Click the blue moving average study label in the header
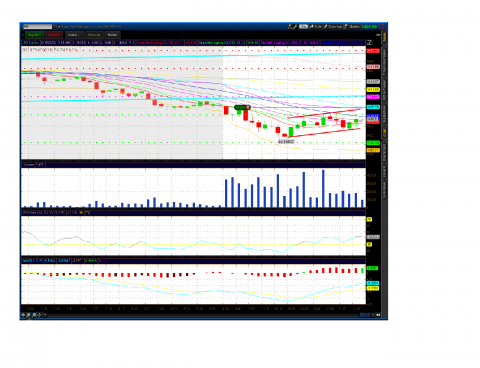This screenshot has width=480, height=368. pos(342,43)
